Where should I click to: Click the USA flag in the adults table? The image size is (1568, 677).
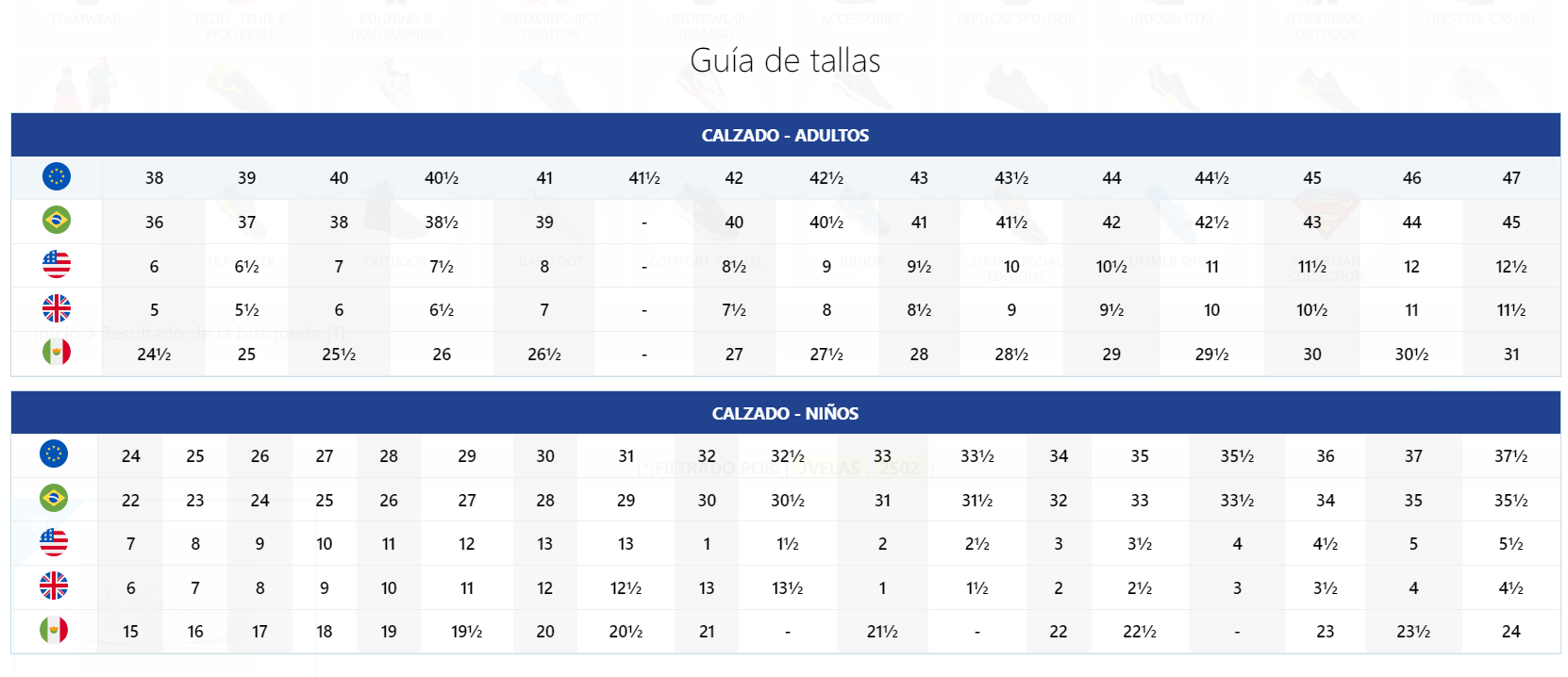click(57, 264)
